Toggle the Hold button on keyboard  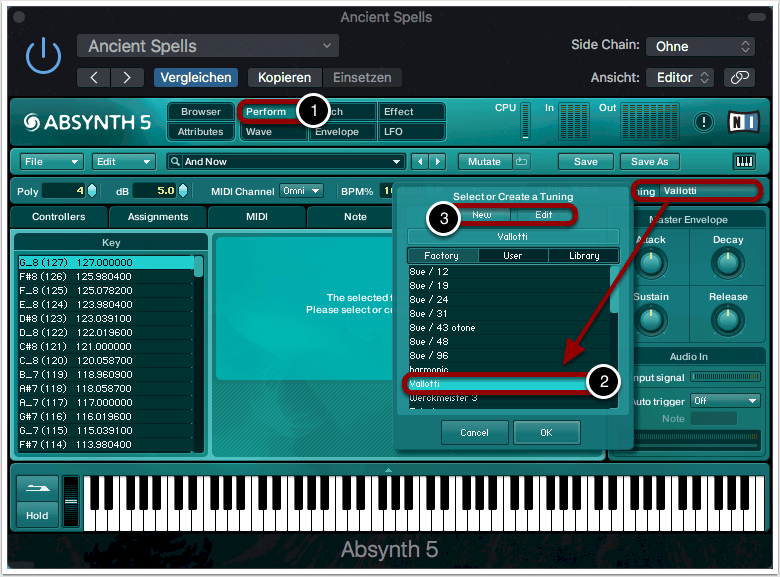tap(37, 516)
